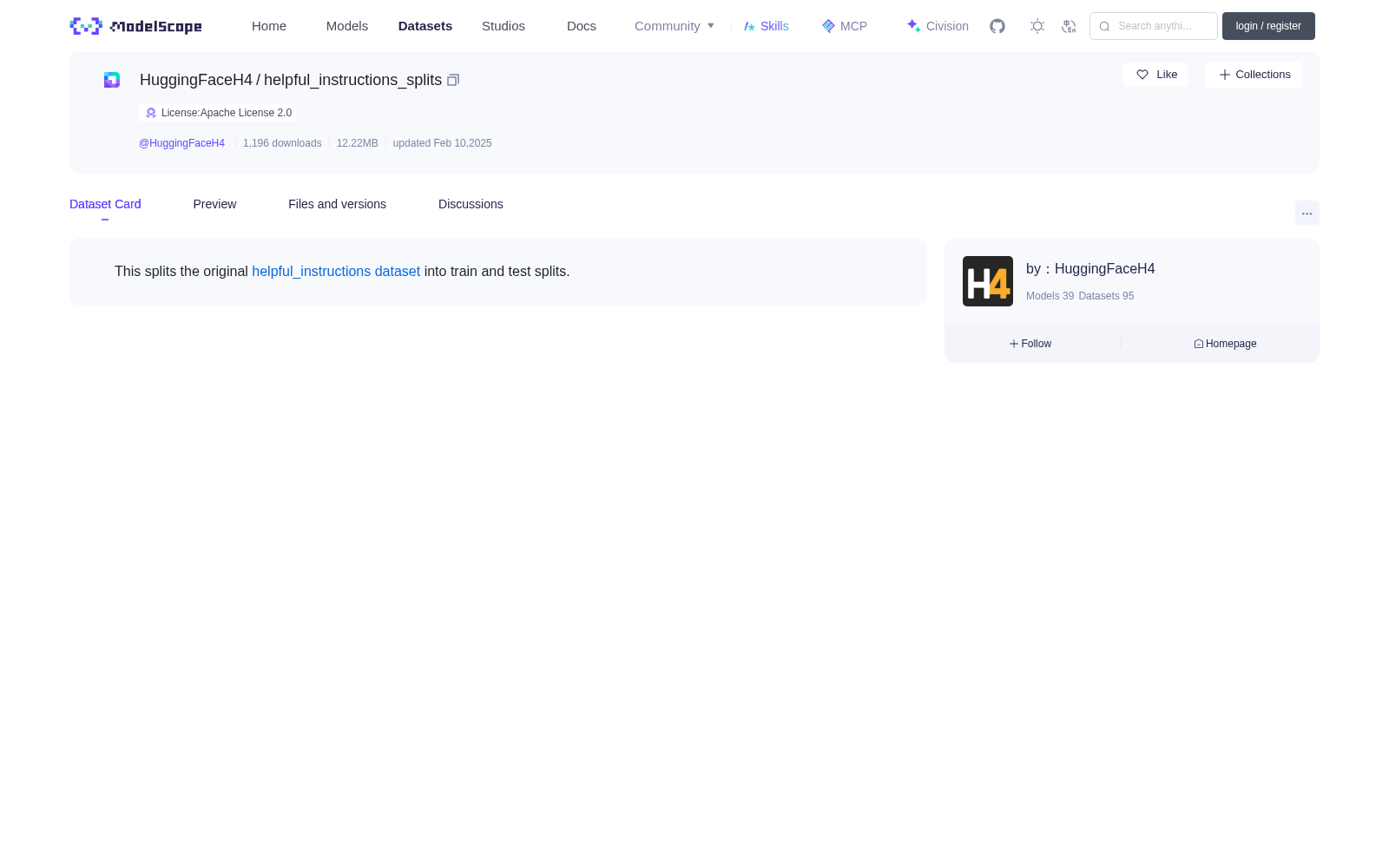This screenshot has width=1389, height=868.
Task: Click HuggingFaceH4 in the dataset title
Action: (x=196, y=80)
